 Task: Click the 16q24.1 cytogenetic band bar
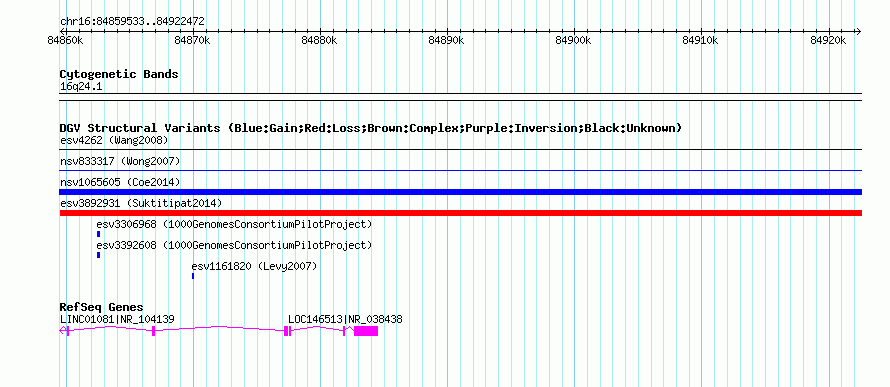click(x=460, y=97)
